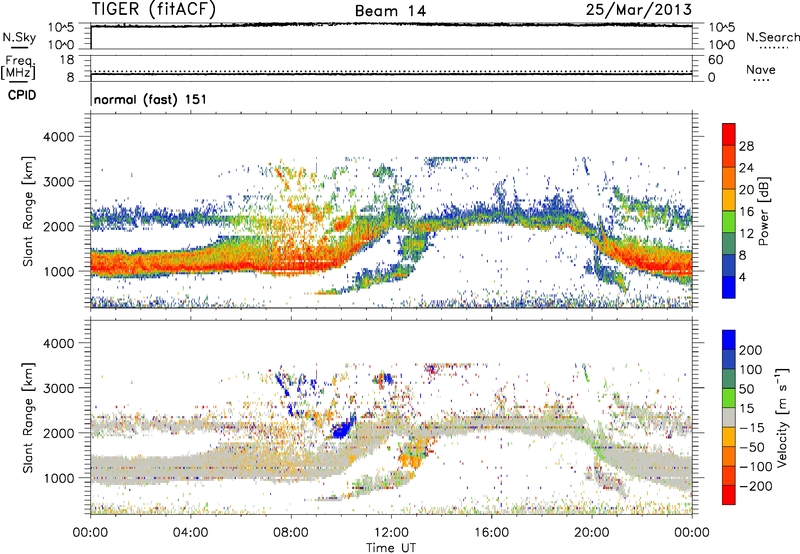Click the blue 200 velocity colorbar segment

729,340
